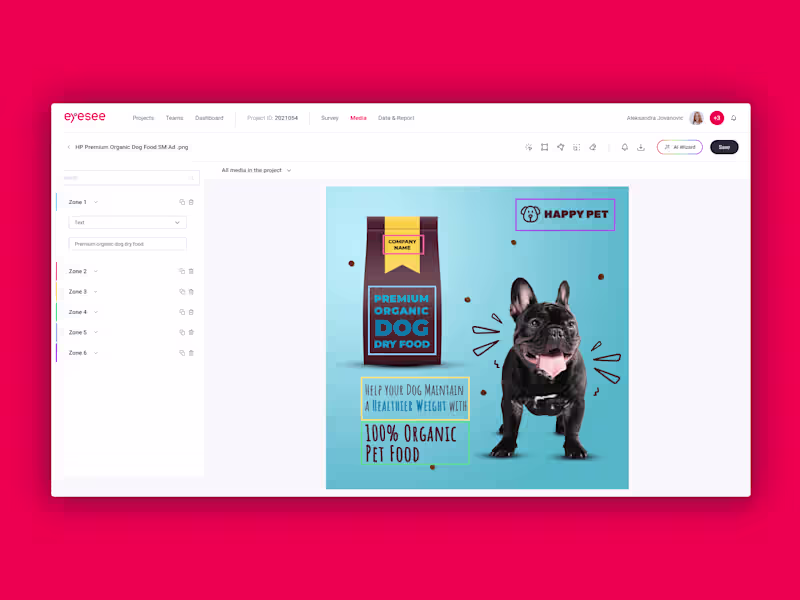The height and width of the screenshot is (600, 800).
Task: Select the Company Name zone on bag
Action: click(x=404, y=244)
